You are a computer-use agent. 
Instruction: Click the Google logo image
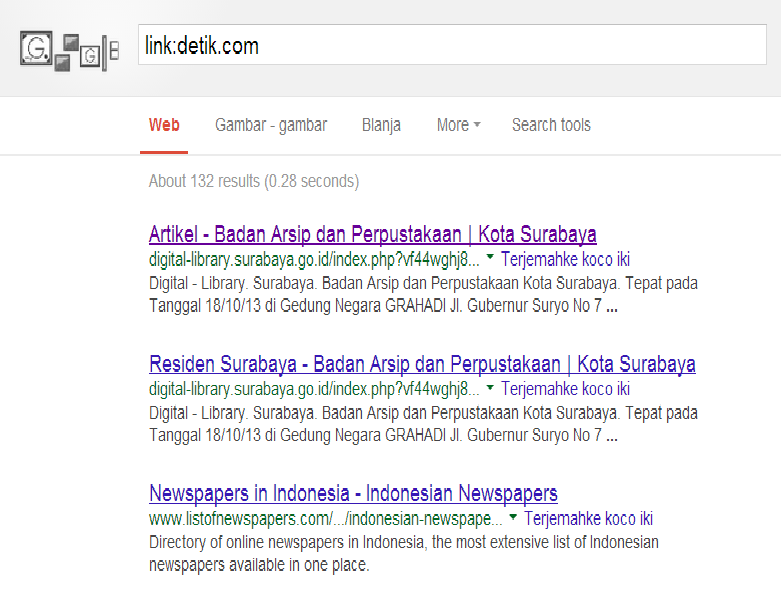click(69, 51)
